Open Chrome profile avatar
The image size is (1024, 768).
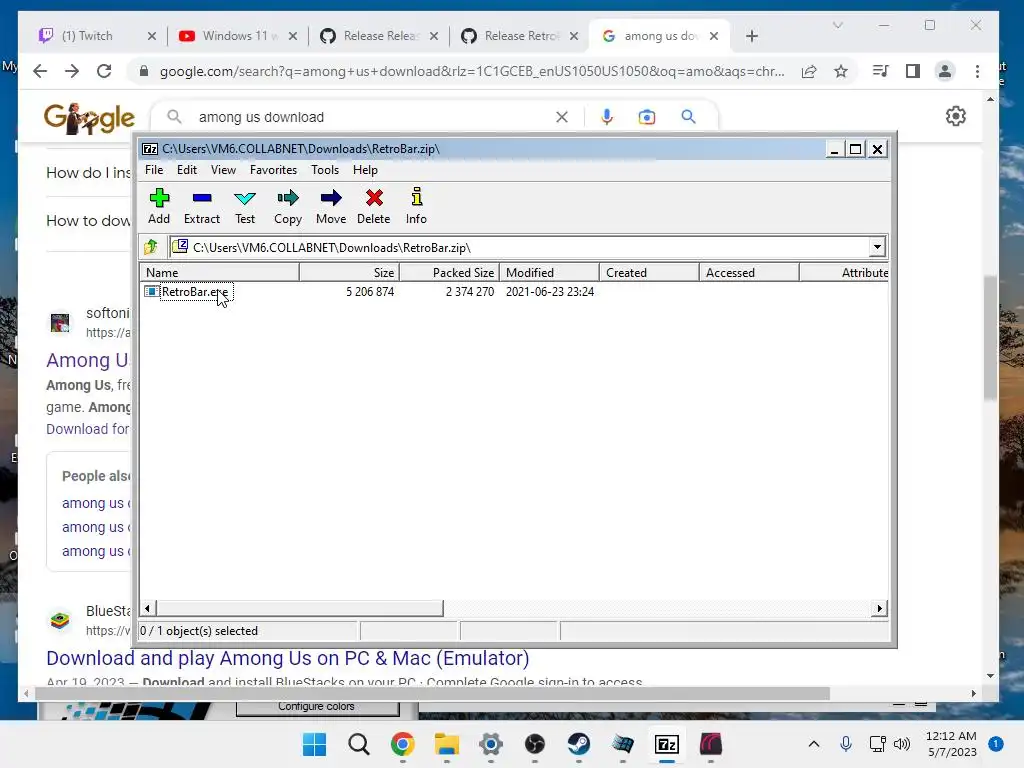[944, 71]
